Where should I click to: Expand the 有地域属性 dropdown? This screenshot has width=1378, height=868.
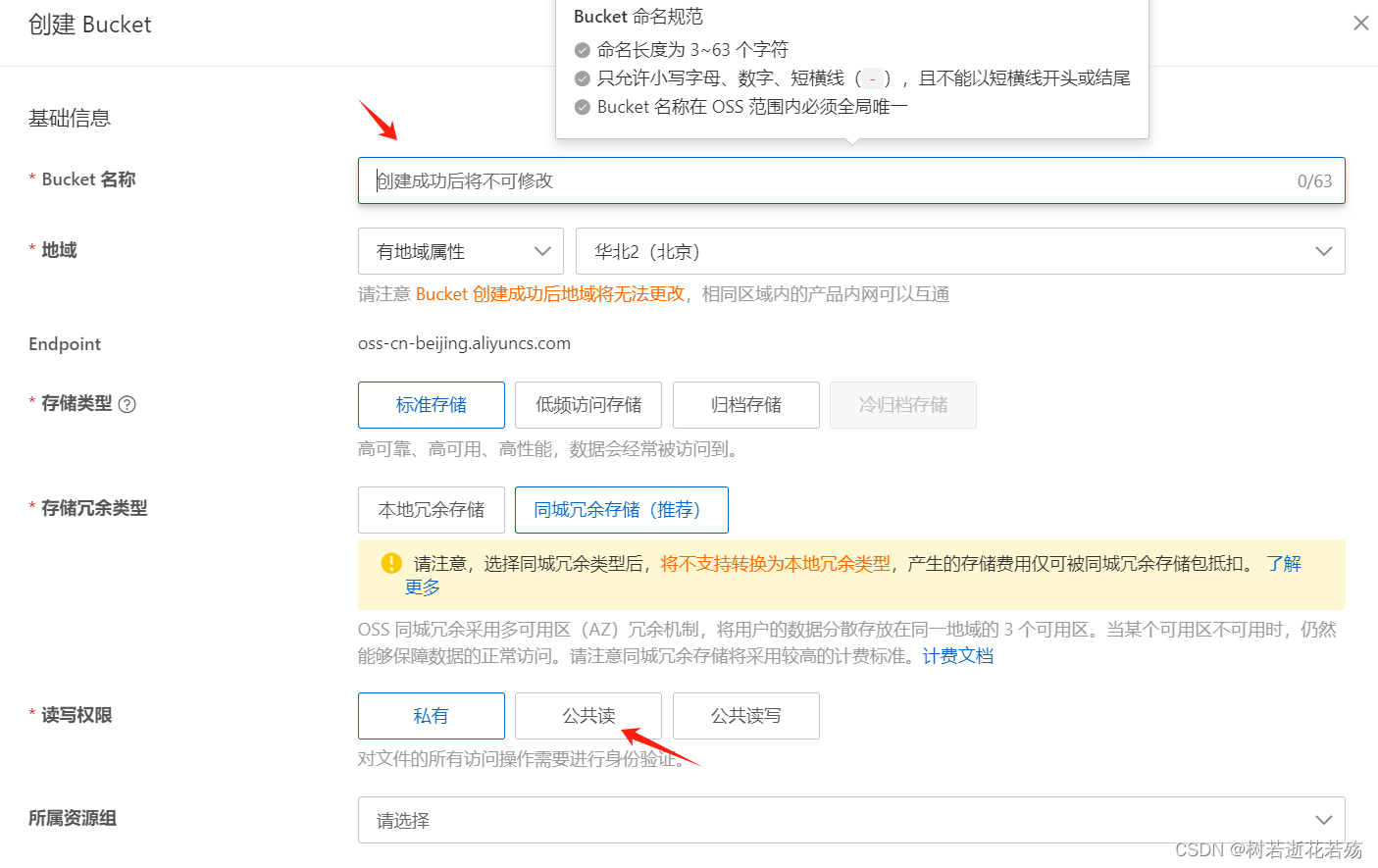pyautogui.click(x=460, y=251)
